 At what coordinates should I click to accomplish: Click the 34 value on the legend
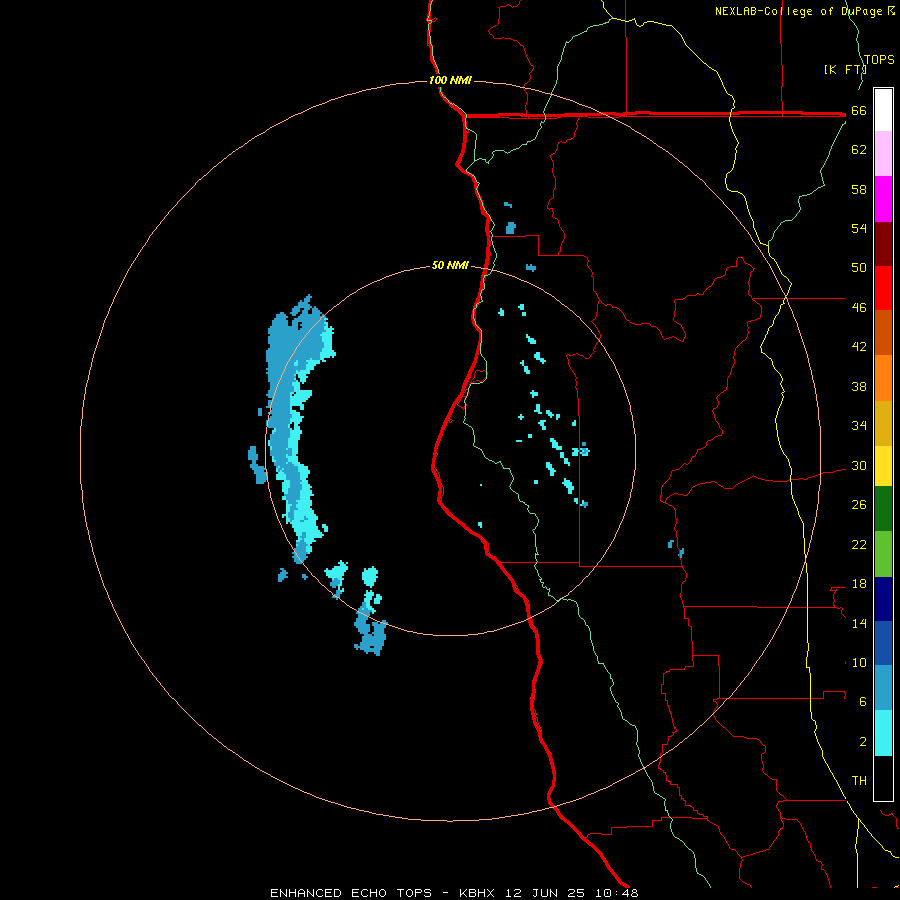click(859, 425)
